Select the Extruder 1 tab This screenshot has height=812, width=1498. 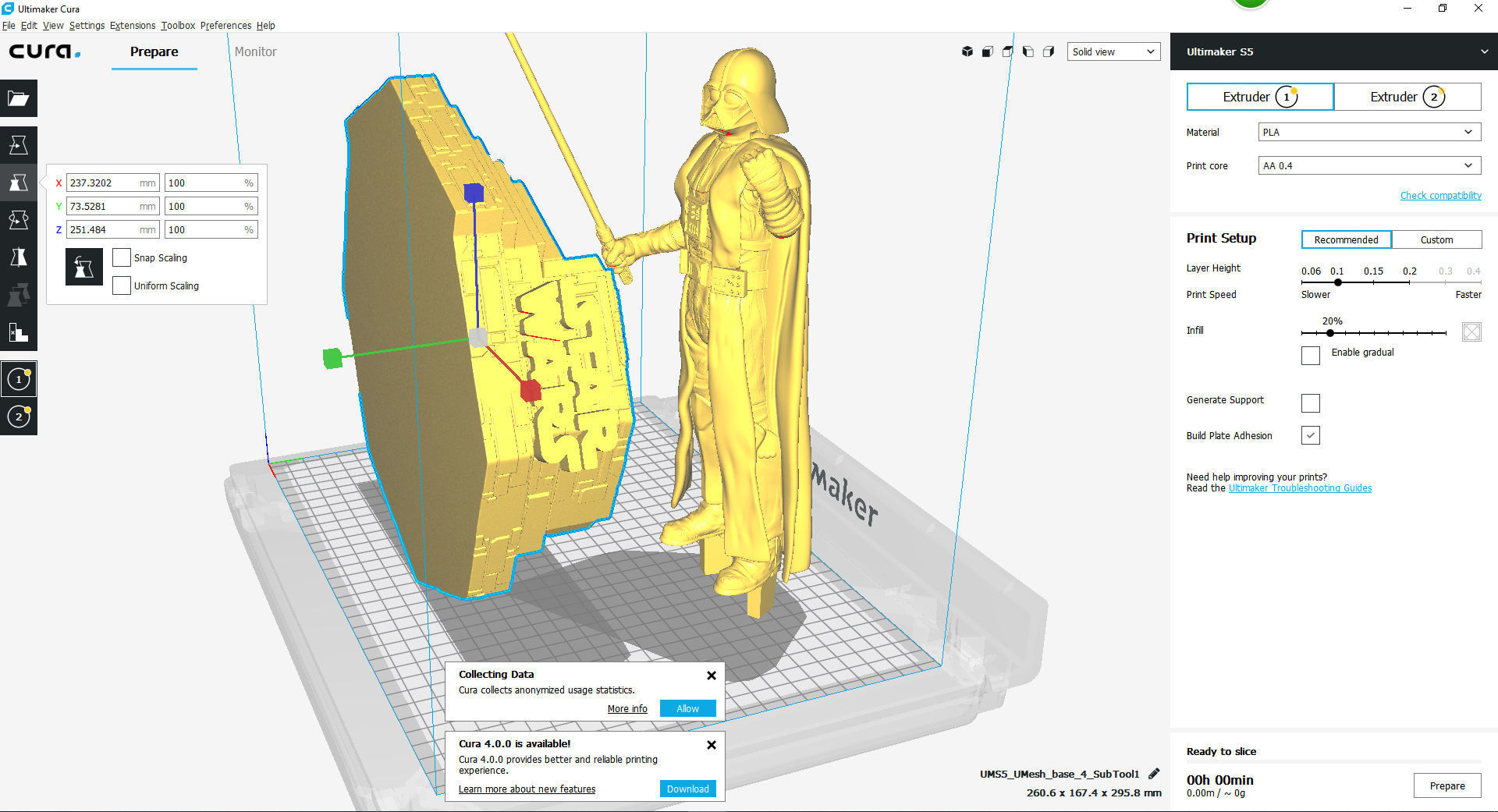point(1259,97)
